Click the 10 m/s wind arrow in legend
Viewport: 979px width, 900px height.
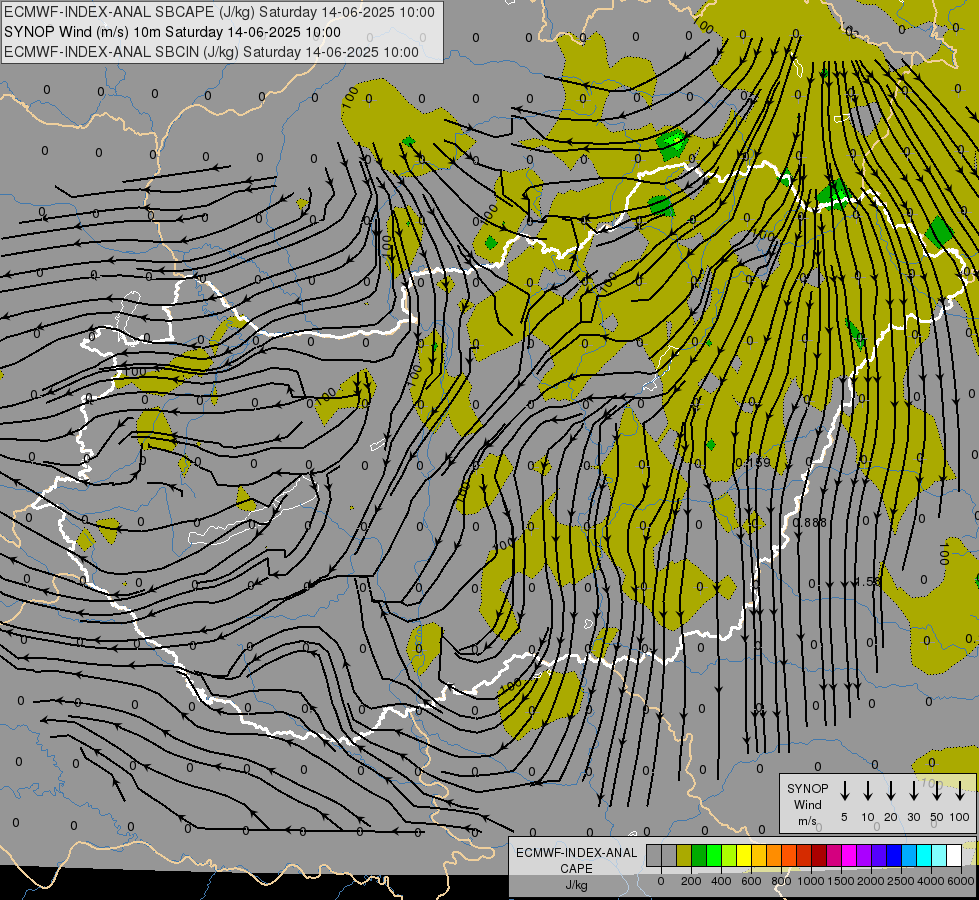(868, 790)
